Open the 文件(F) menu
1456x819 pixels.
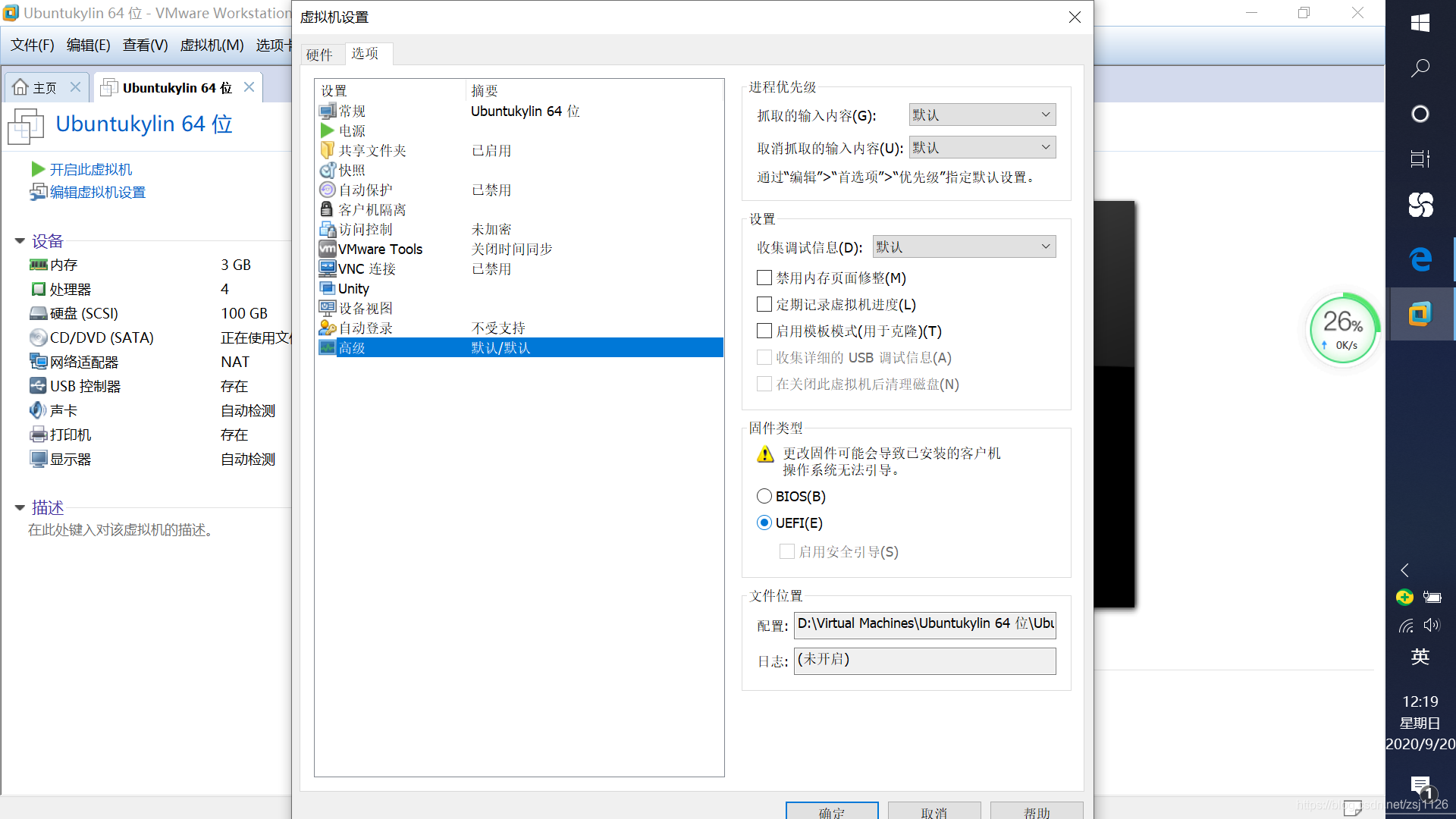coord(33,45)
